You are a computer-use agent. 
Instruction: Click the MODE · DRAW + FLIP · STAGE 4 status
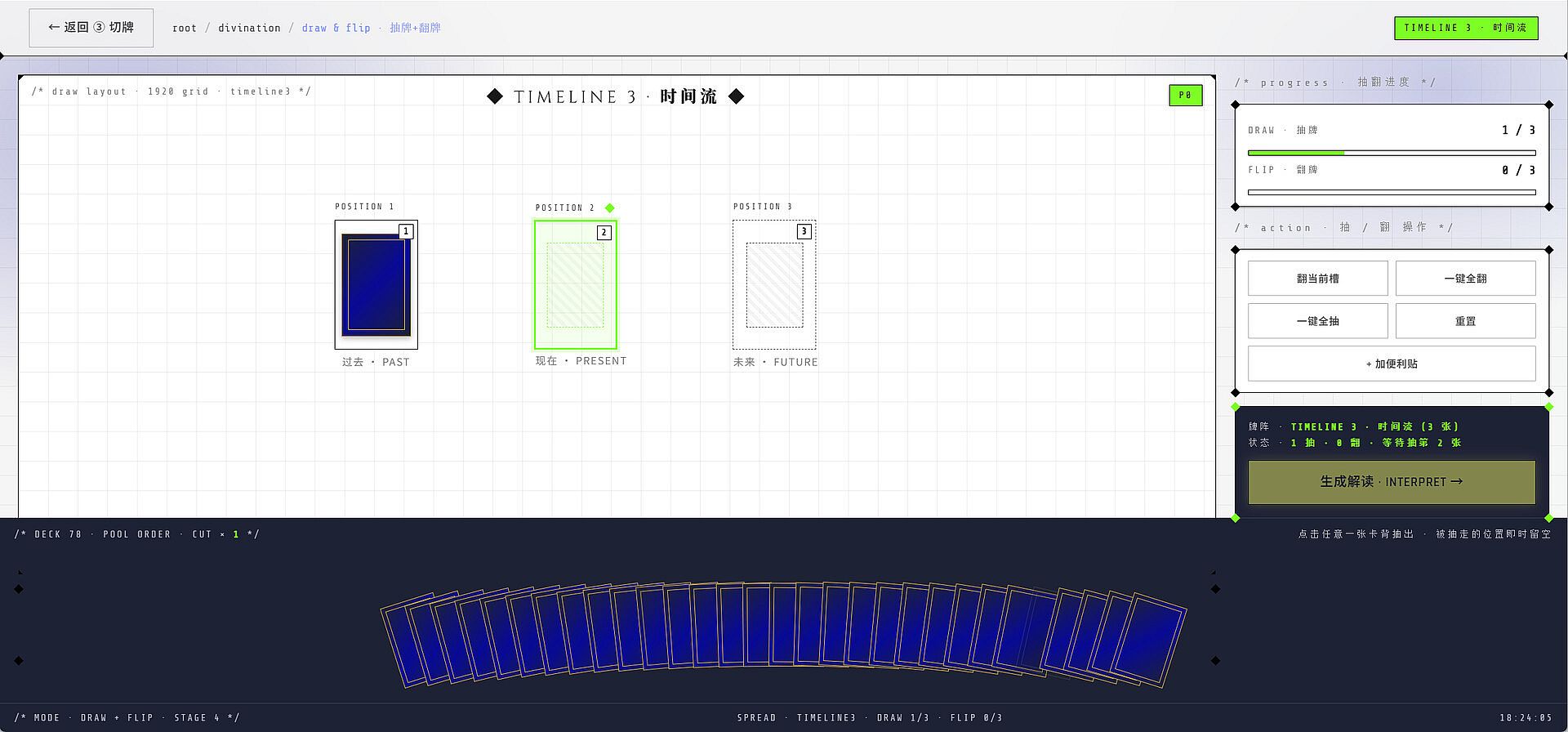point(127,718)
